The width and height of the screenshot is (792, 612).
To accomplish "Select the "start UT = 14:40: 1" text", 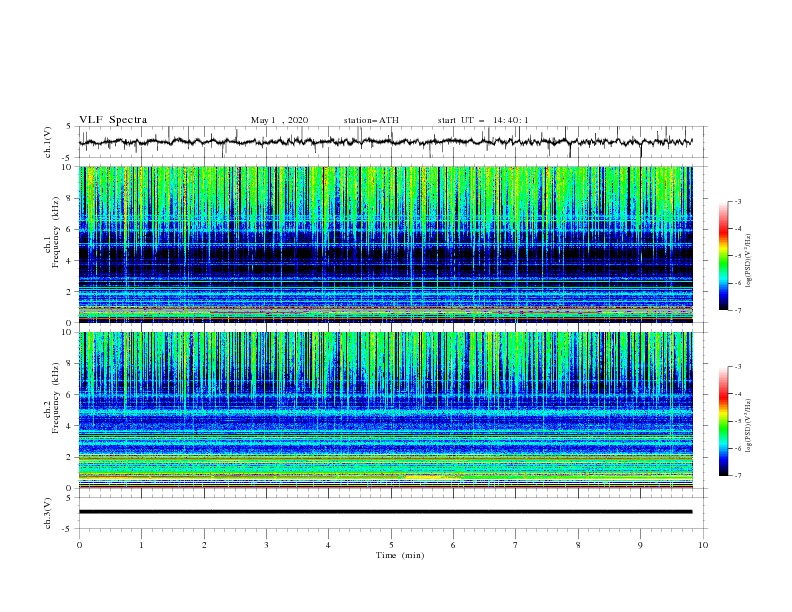I will tap(483, 120).
